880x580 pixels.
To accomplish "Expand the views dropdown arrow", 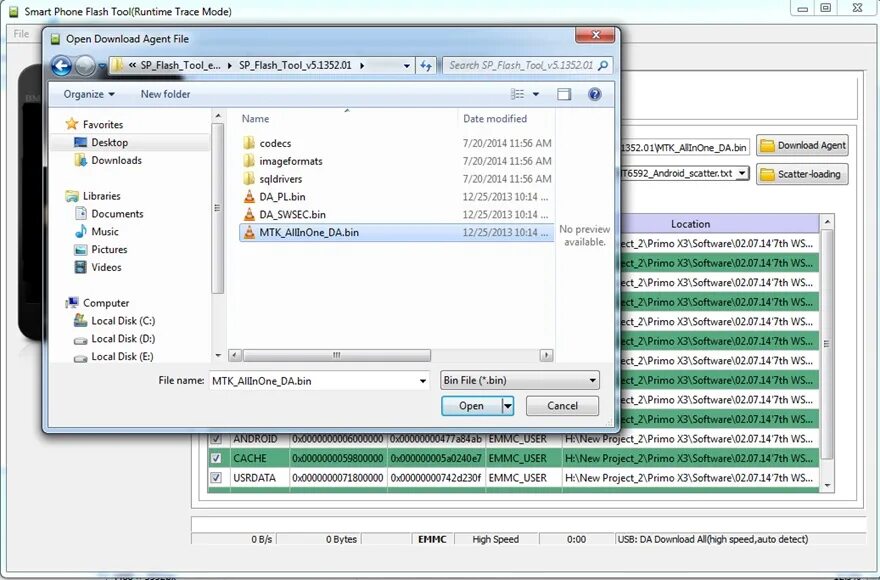I will pyautogui.click(x=536, y=94).
